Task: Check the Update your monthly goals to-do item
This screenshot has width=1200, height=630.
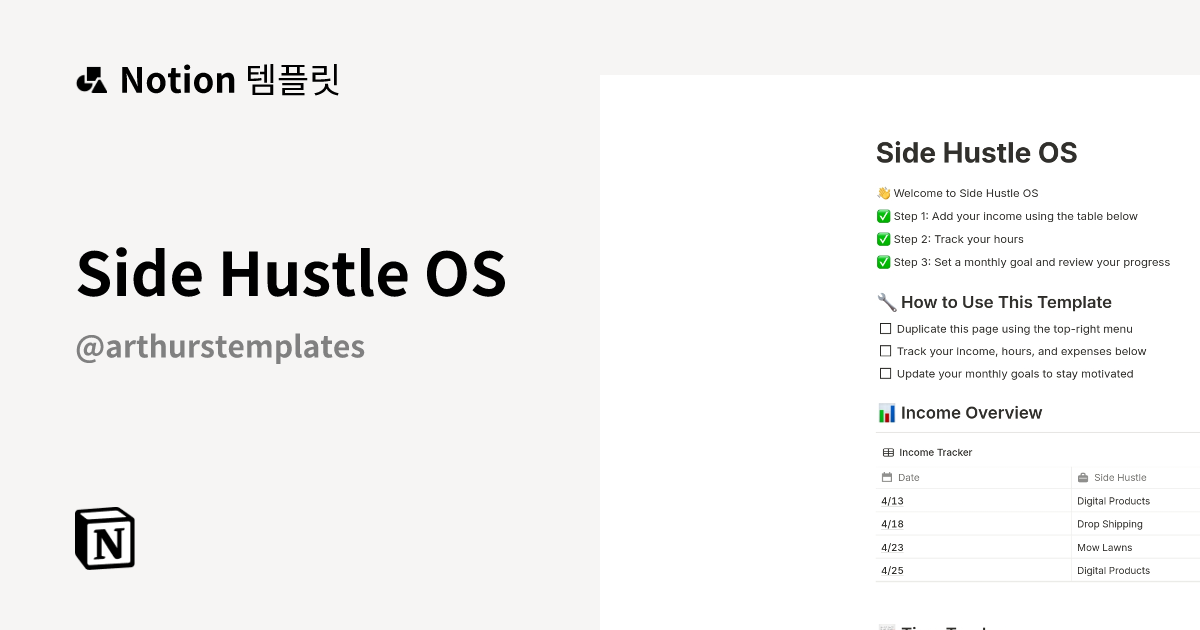Action: point(885,373)
